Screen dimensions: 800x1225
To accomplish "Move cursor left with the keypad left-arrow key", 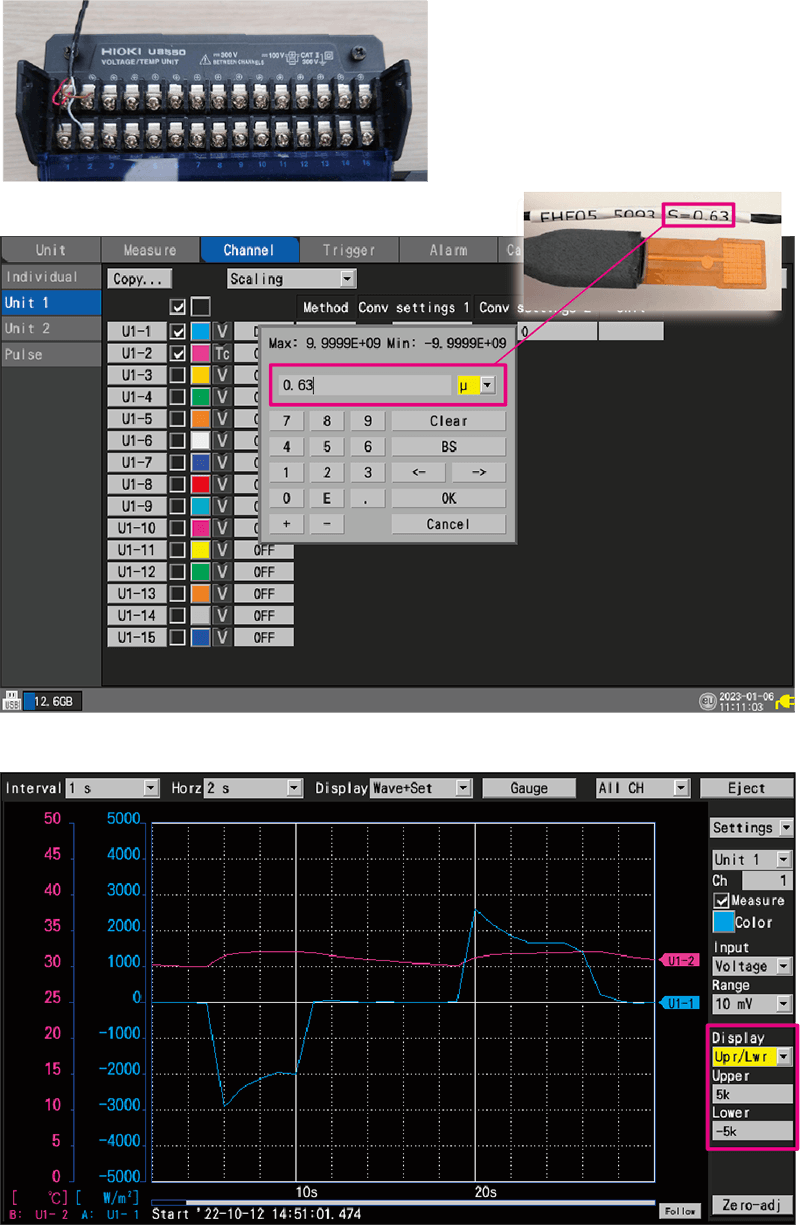I will coord(418,473).
